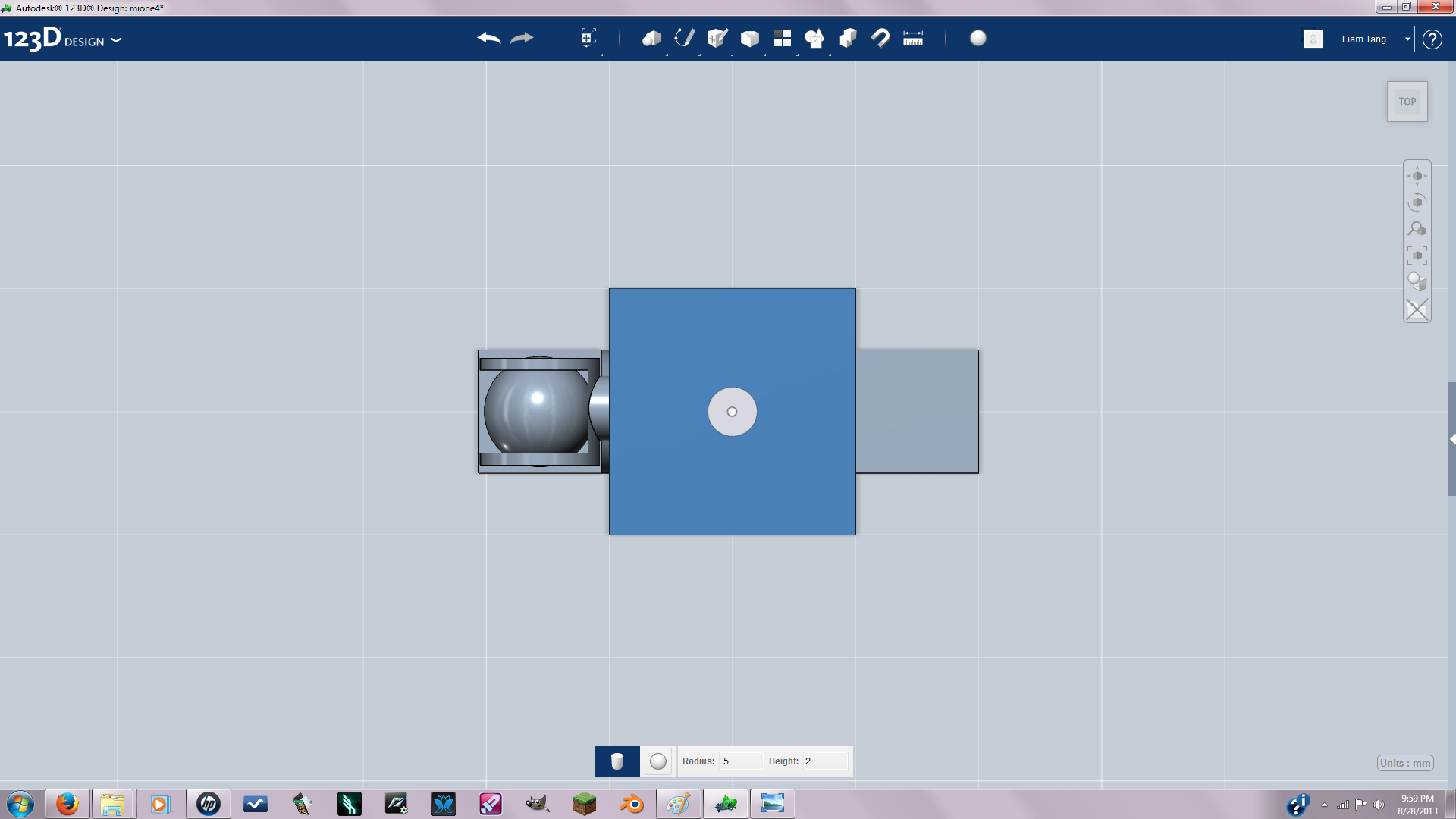Open Windows Explorer from the taskbar
1456x819 pixels.
tap(112, 804)
